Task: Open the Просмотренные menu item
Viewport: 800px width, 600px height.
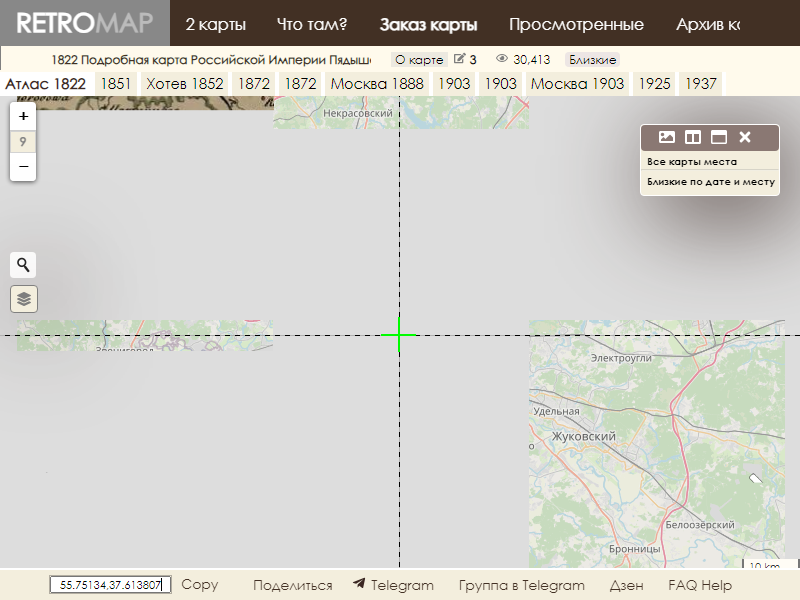Action: (576, 24)
